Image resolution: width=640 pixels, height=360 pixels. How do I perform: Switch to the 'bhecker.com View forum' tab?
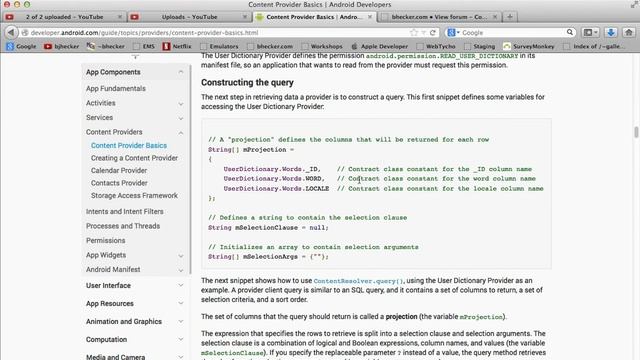[x=439, y=17]
